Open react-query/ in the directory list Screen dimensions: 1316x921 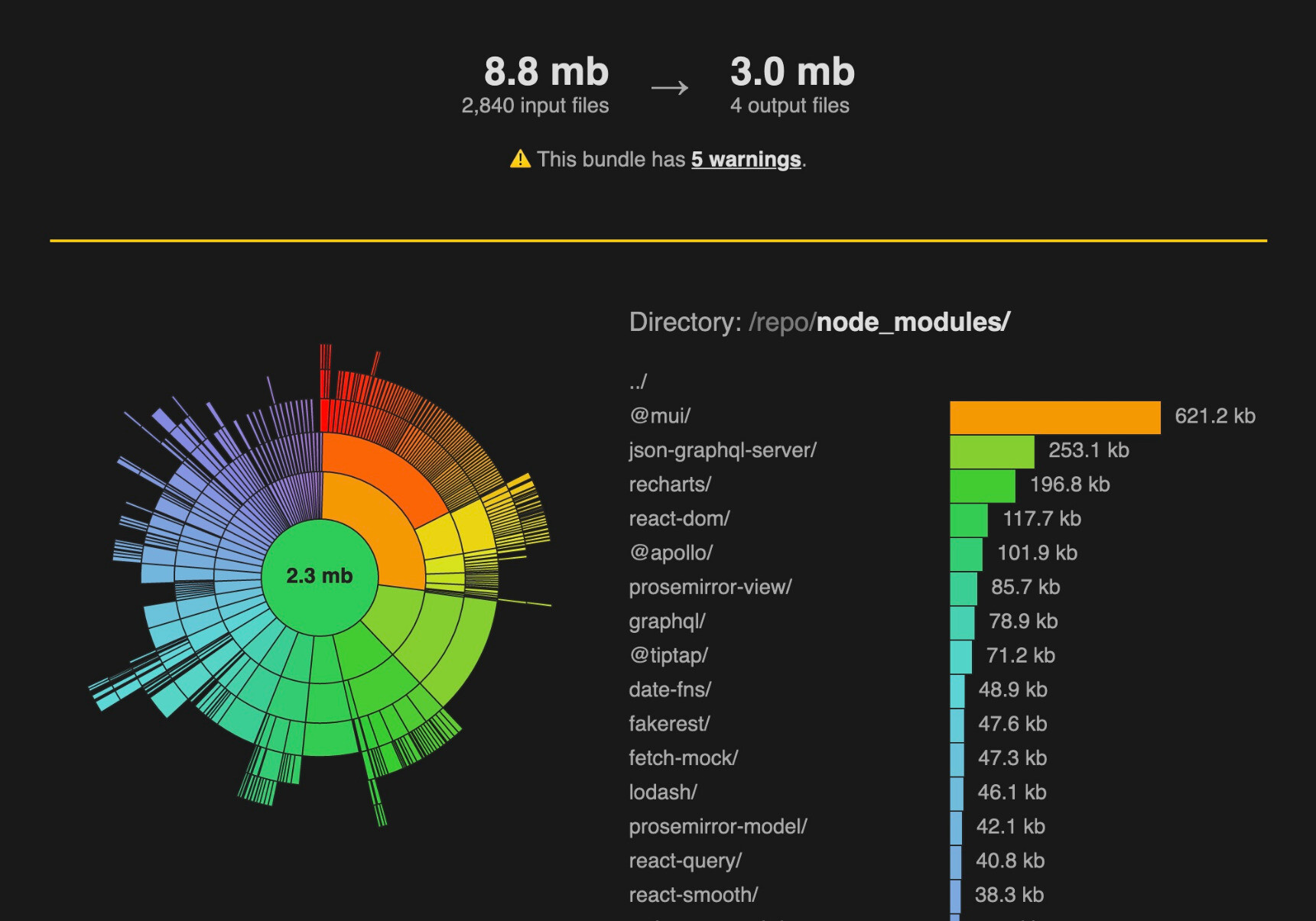coord(685,861)
